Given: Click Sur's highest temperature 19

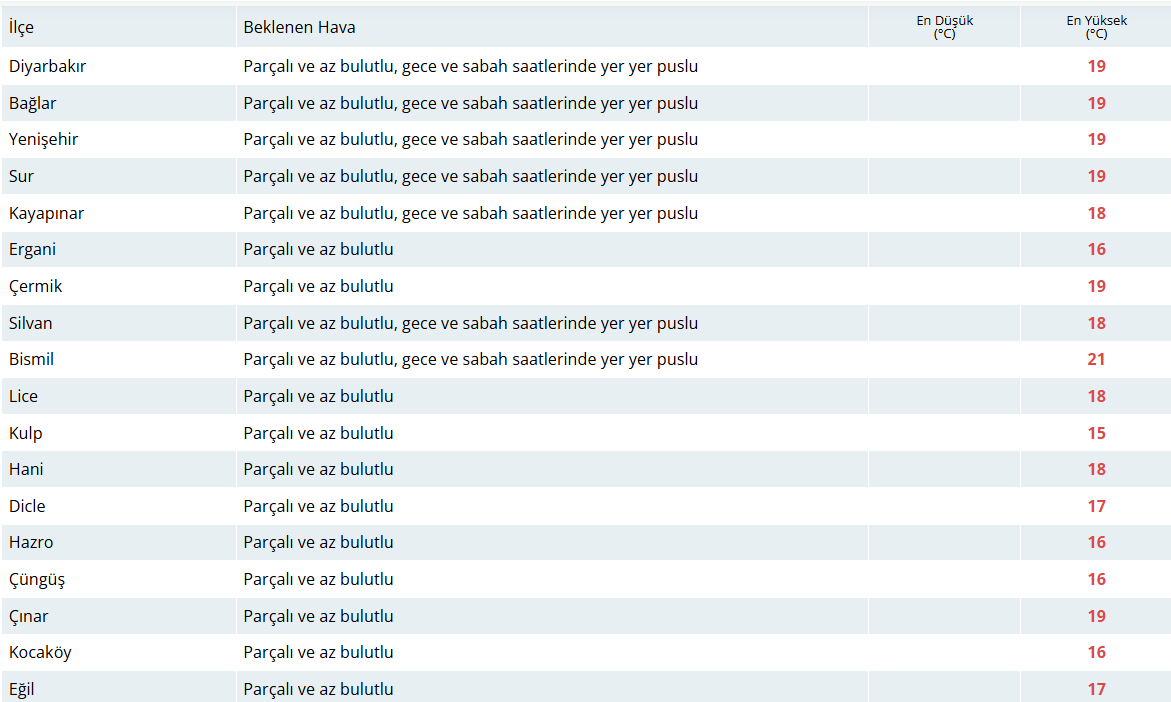Looking at the screenshot, I should (x=1096, y=176).
